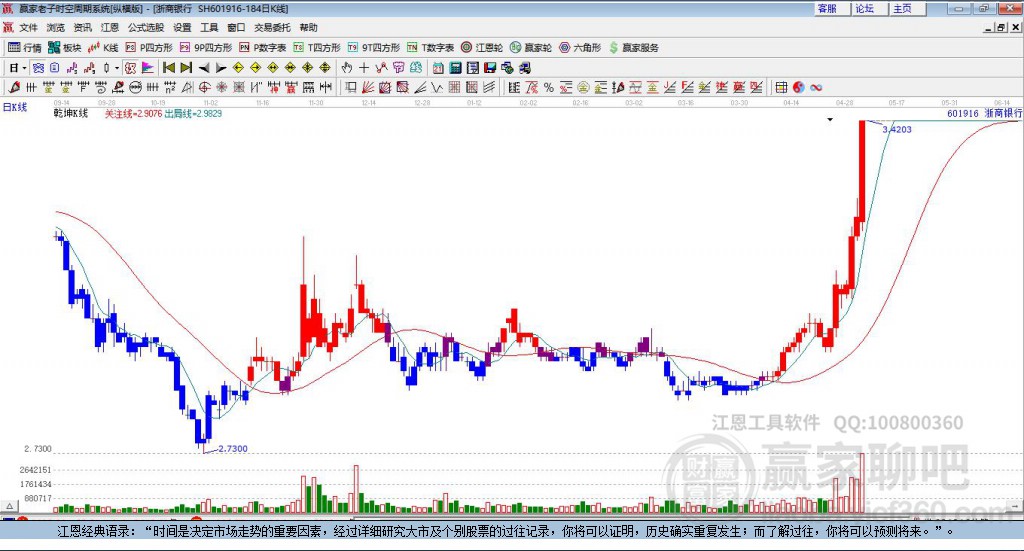Click the truck icon in toolbar
The height and width of the screenshot is (551, 1024).
pyautogui.click(x=524, y=68)
